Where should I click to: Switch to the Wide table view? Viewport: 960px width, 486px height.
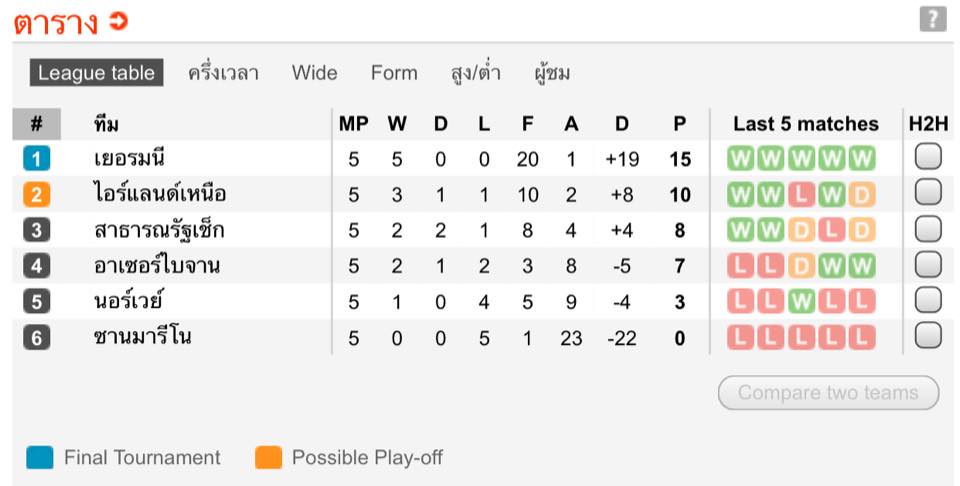[314, 73]
